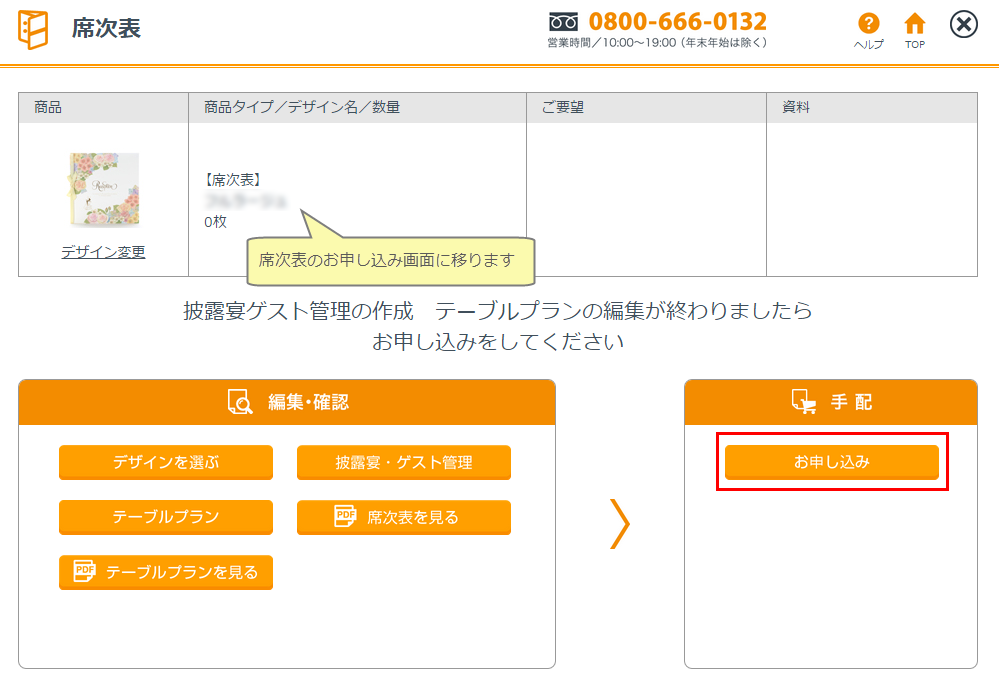Open 披露宴・ゲスト管理

point(403,462)
